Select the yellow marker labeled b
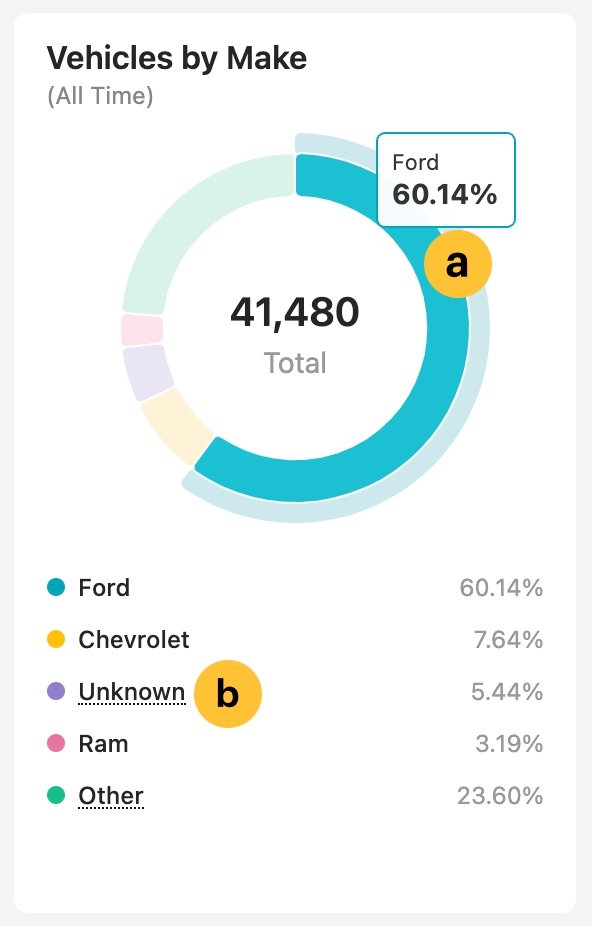This screenshot has height=926, width=592. pyautogui.click(x=227, y=693)
